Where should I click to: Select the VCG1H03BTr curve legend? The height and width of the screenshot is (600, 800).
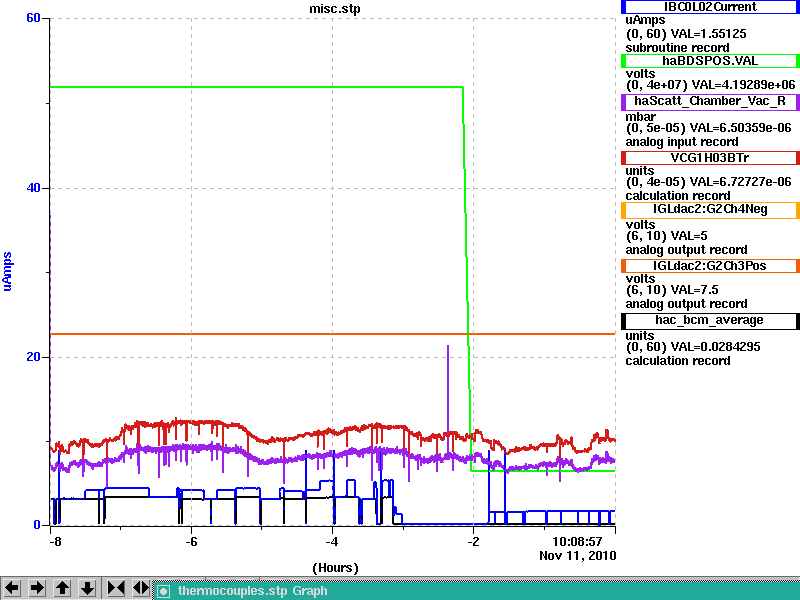click(710, 158)
